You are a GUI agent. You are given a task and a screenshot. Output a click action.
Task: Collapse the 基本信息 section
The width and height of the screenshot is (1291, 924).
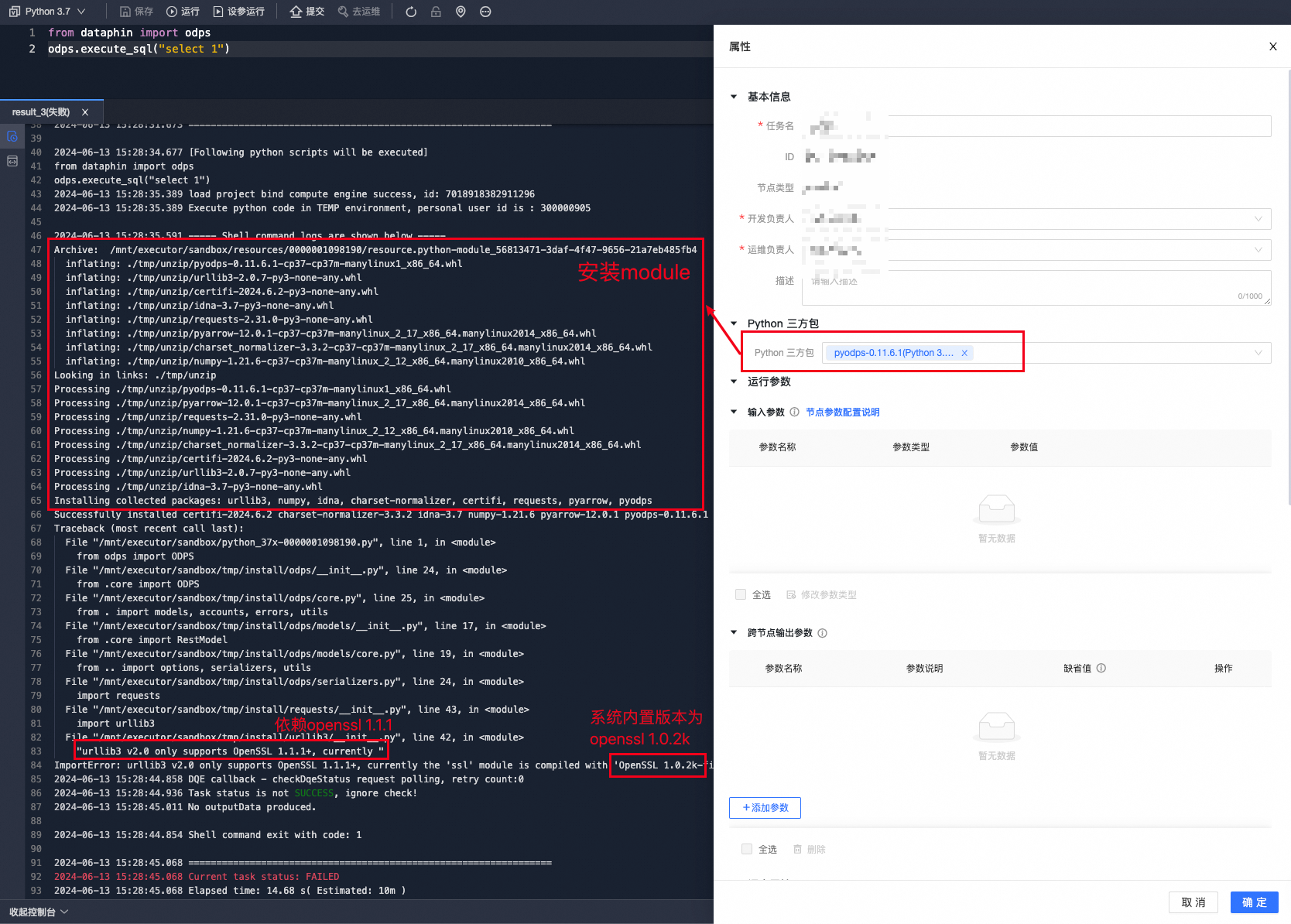(734, 97)
